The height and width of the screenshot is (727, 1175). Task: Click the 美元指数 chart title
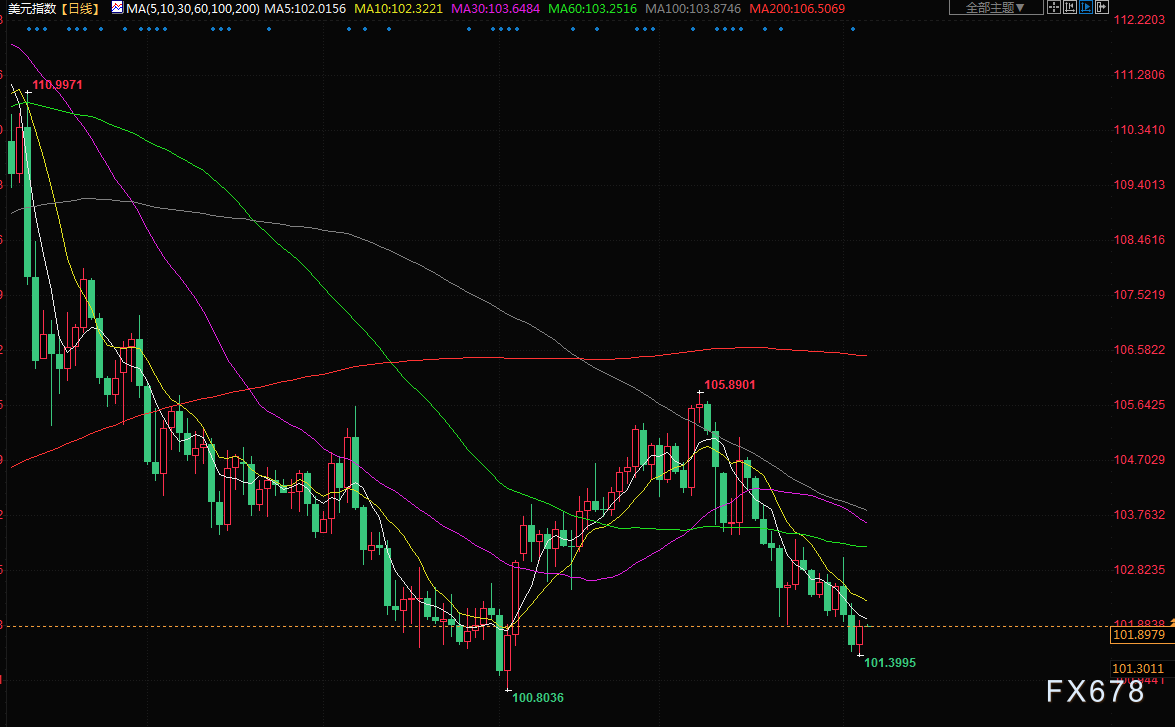(x=31, y=8)
